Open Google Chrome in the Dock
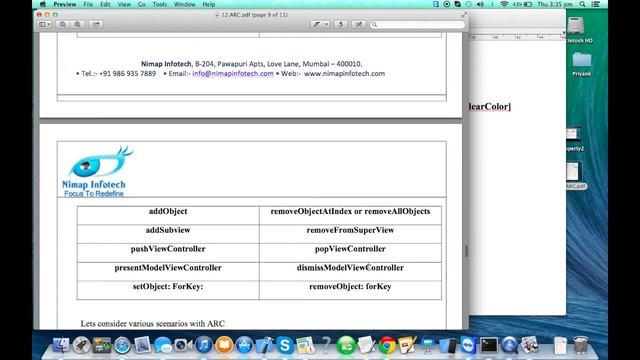The height and width of the screenshot is (360, 640). click(387, 345)
